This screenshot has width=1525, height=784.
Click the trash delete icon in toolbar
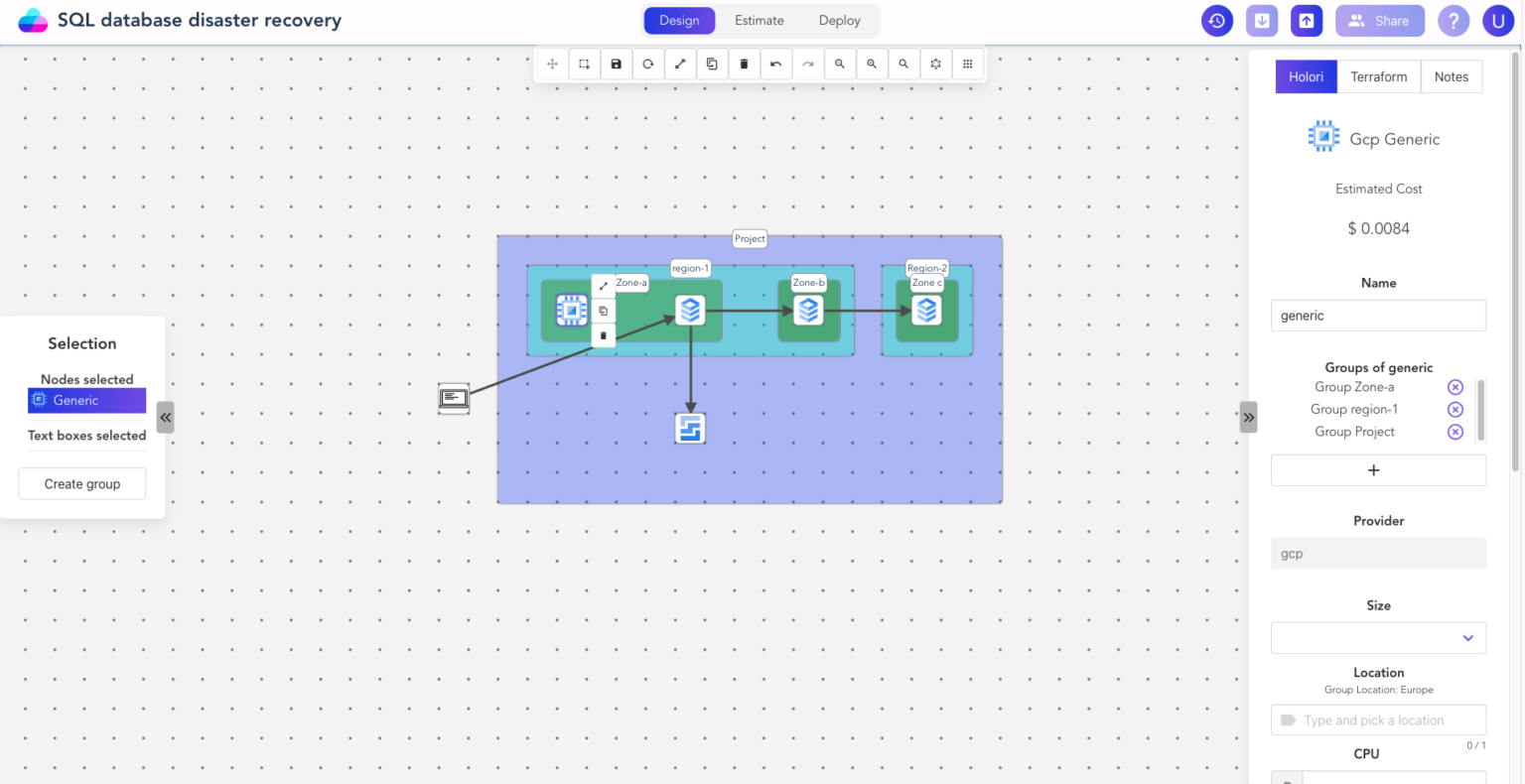pos(744,65)
